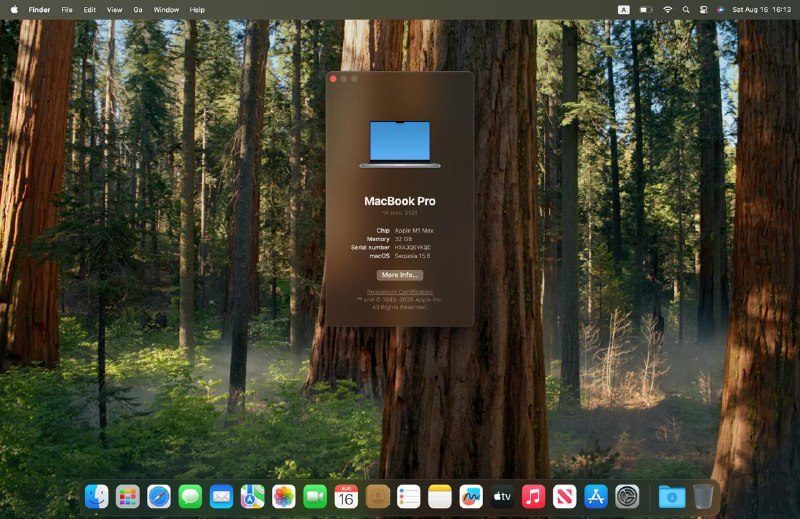Open Safari compass icon in Dock
The image size is (800, 519).
[x=159, y=496]
